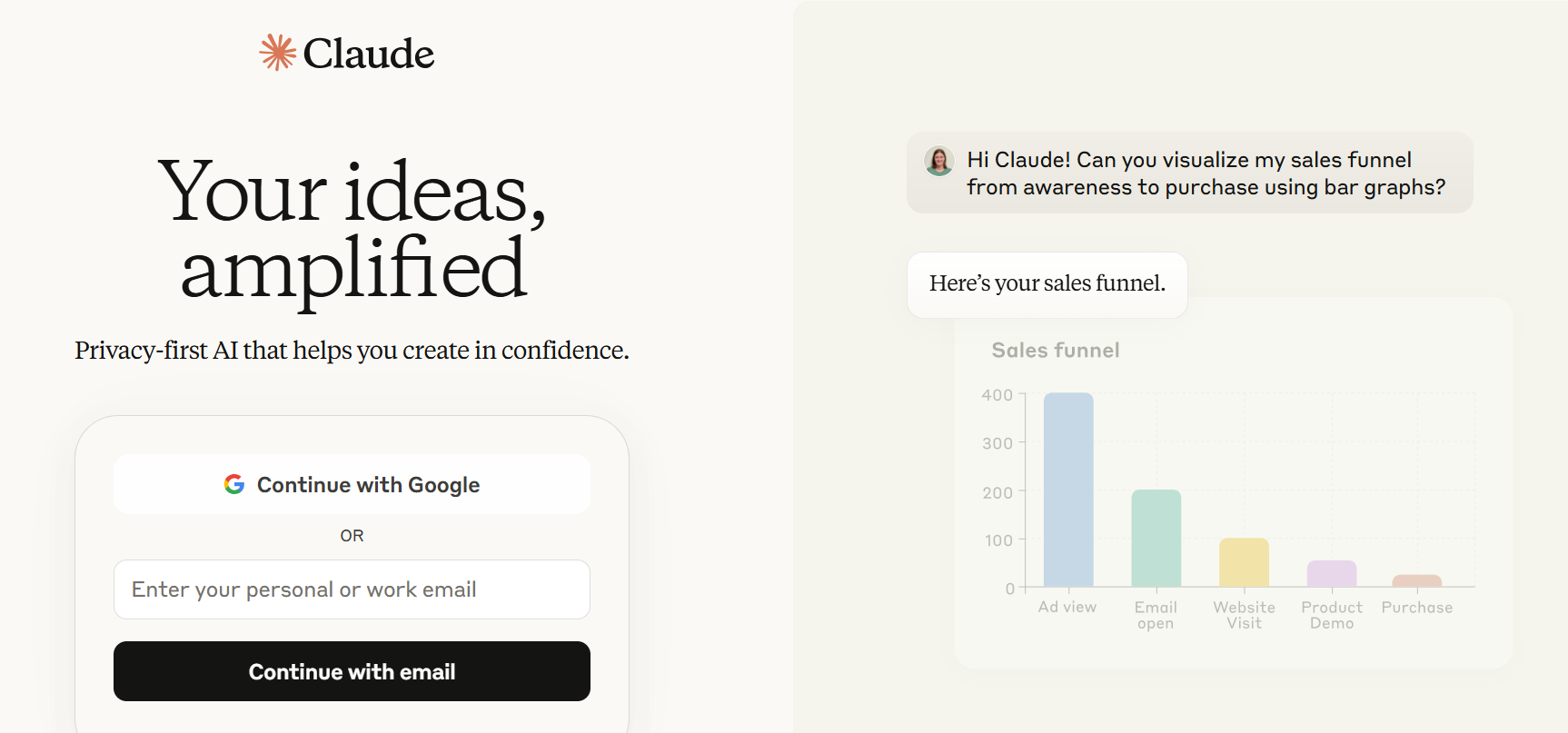
Task: Click the Purchase axis label
Action: click(1416, 608)
